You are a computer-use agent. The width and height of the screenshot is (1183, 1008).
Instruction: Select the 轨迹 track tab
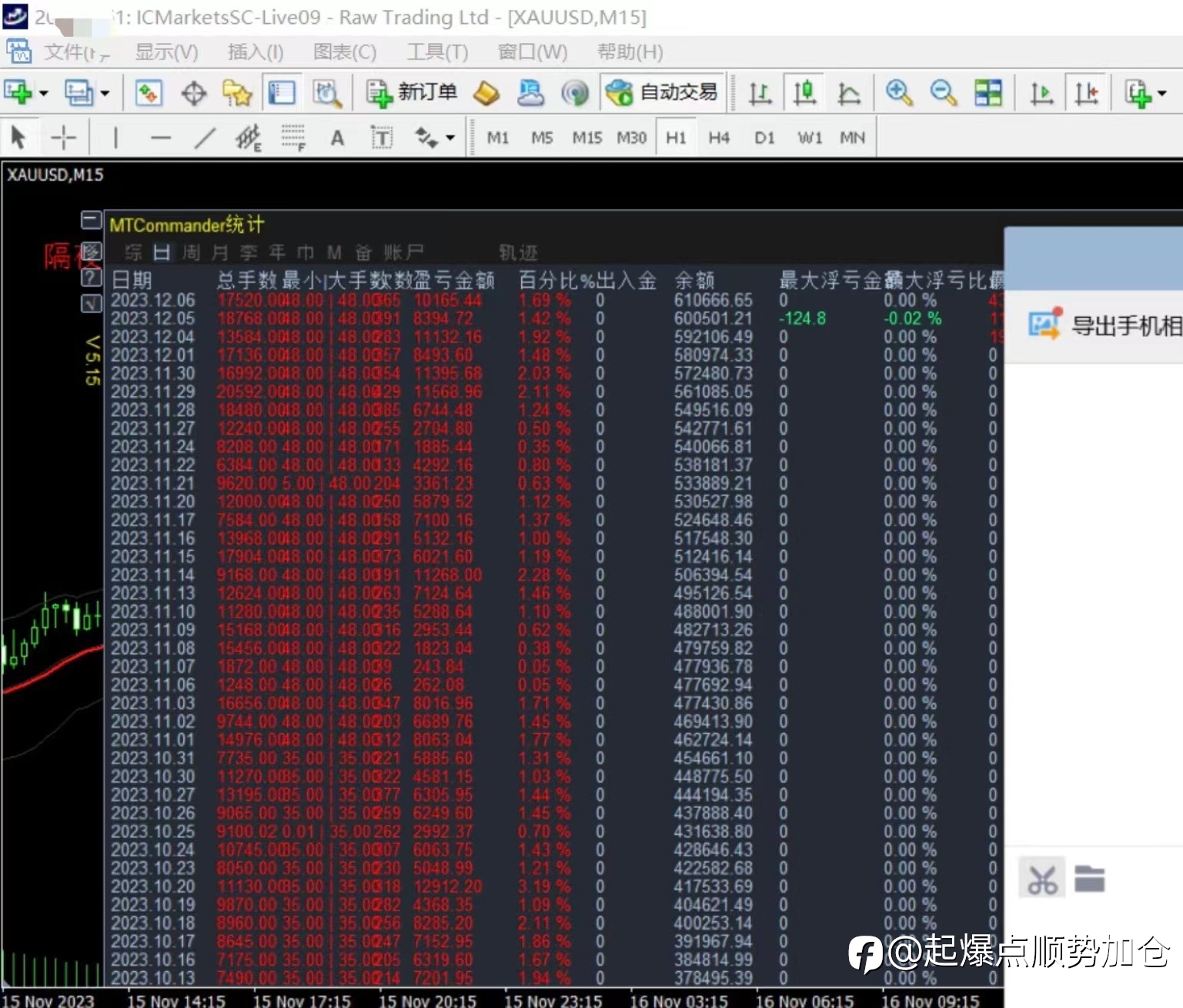tap(519, 252)
